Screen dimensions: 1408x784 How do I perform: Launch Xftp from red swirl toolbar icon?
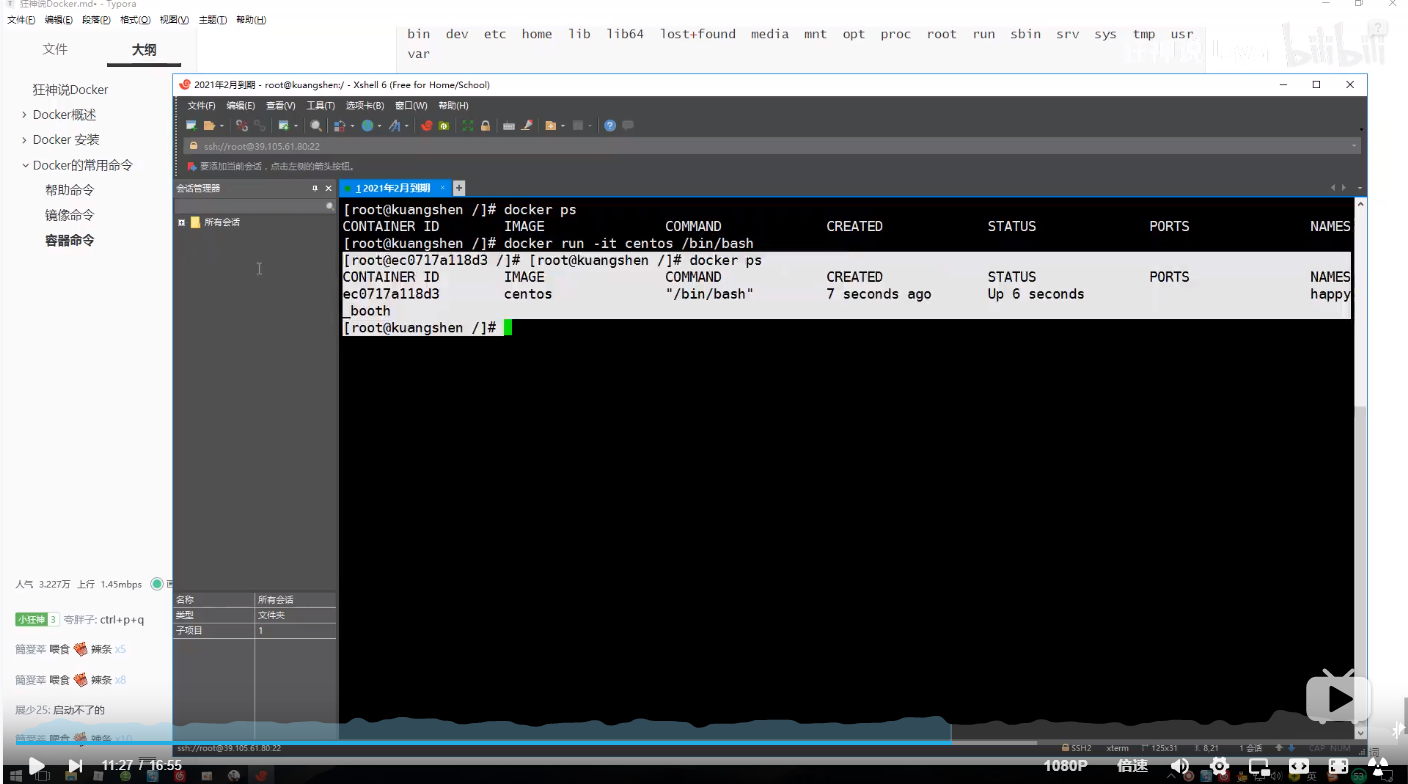(426, 126)
